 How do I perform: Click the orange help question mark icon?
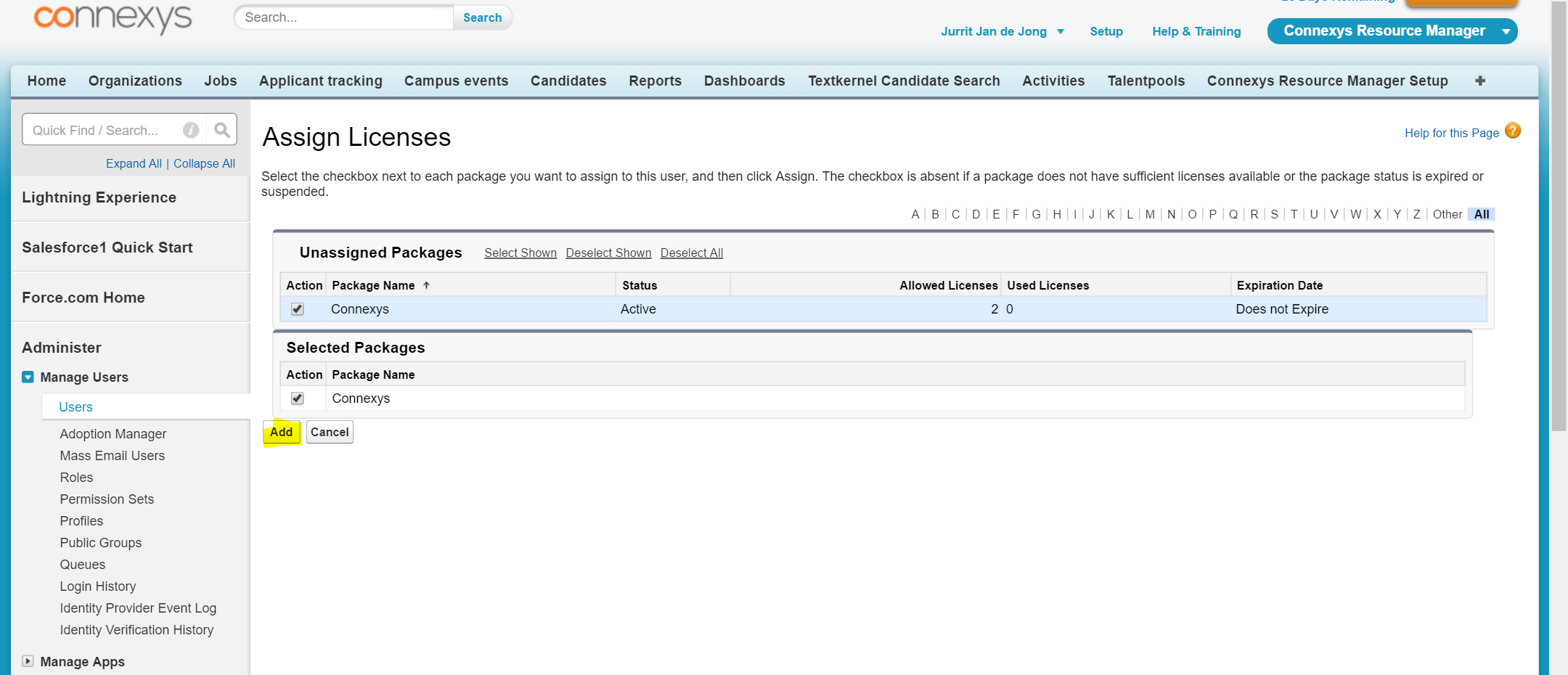[x=1513, y=131]
